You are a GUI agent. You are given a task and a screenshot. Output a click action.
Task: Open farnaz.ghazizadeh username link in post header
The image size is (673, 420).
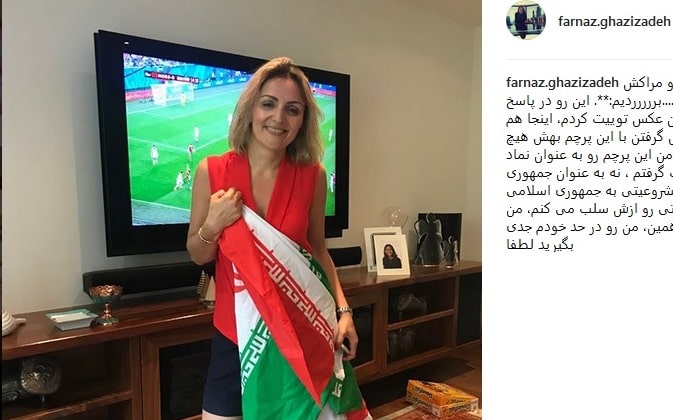(614, 21)
